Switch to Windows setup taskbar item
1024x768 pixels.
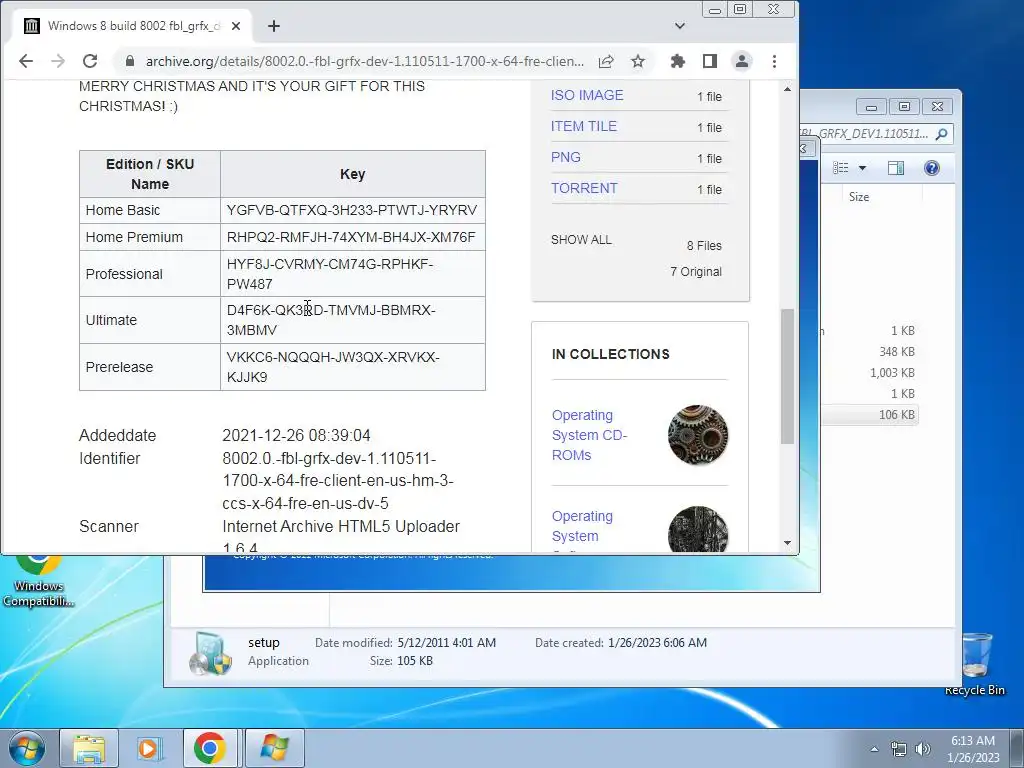point(274,748)
